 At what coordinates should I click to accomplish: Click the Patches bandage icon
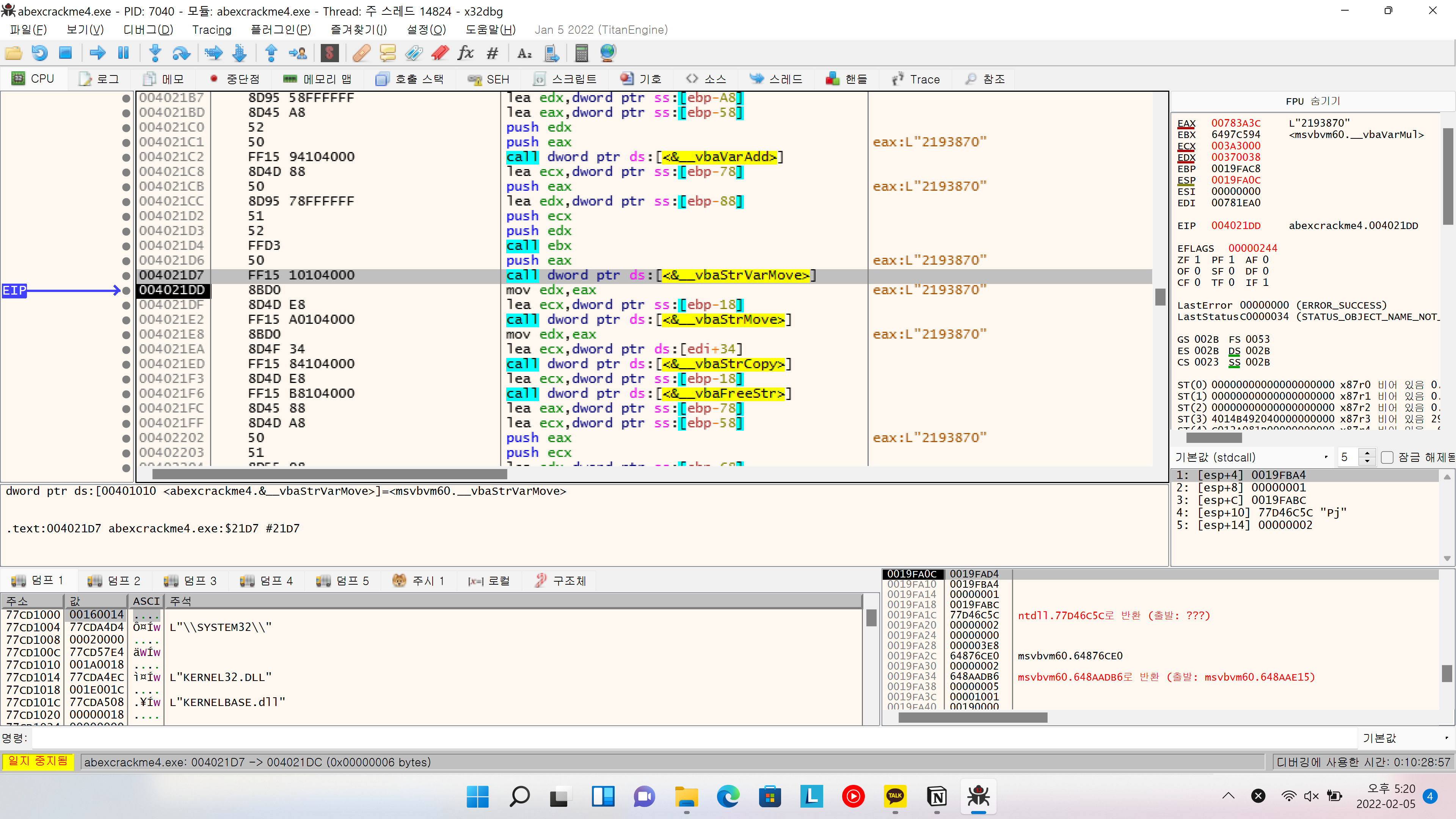(x=361, y=53)
